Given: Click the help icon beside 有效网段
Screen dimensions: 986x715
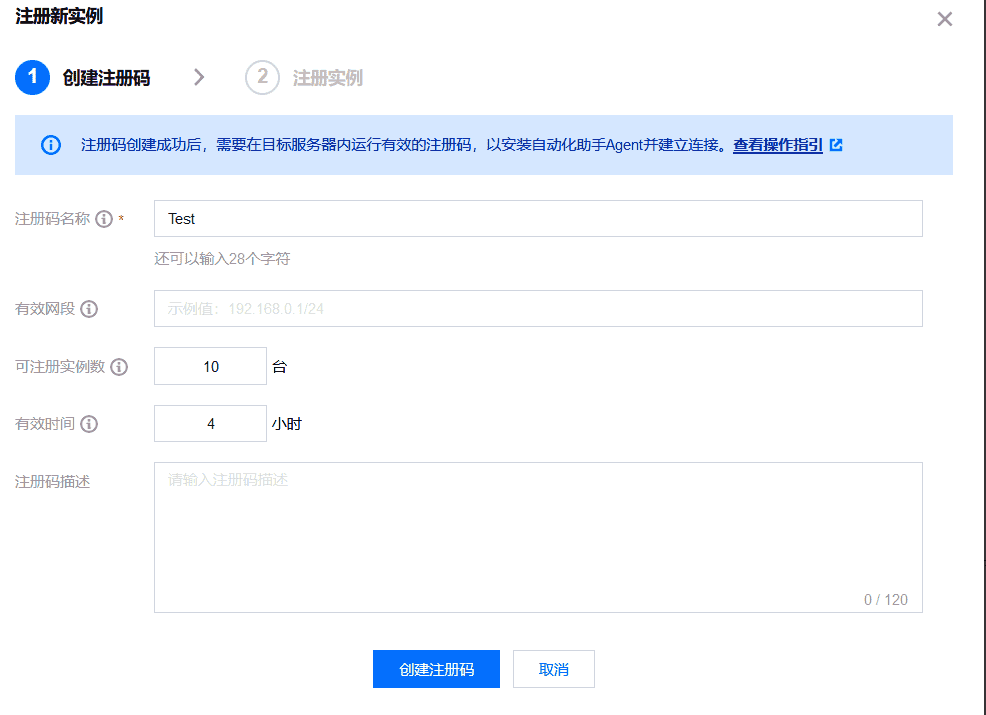Looking at the screenshot, I should 88,308.
